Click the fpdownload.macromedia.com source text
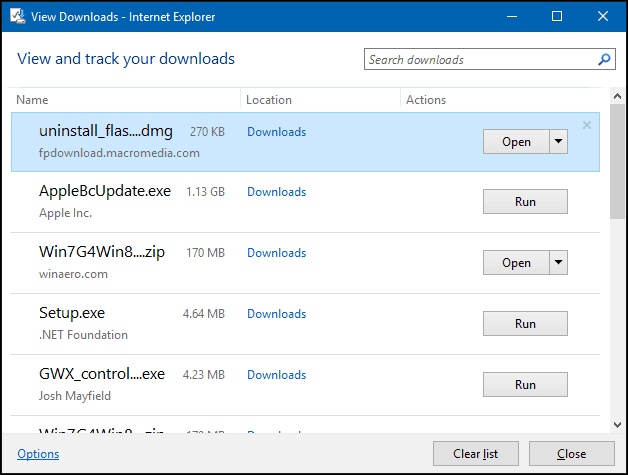 [119, 153]
